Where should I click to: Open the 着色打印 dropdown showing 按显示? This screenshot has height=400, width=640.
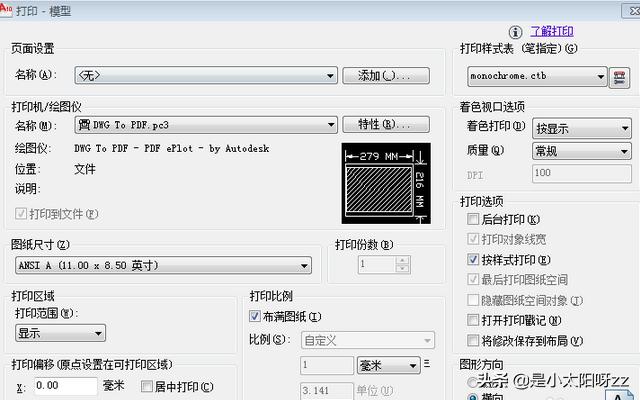point(582,129)
